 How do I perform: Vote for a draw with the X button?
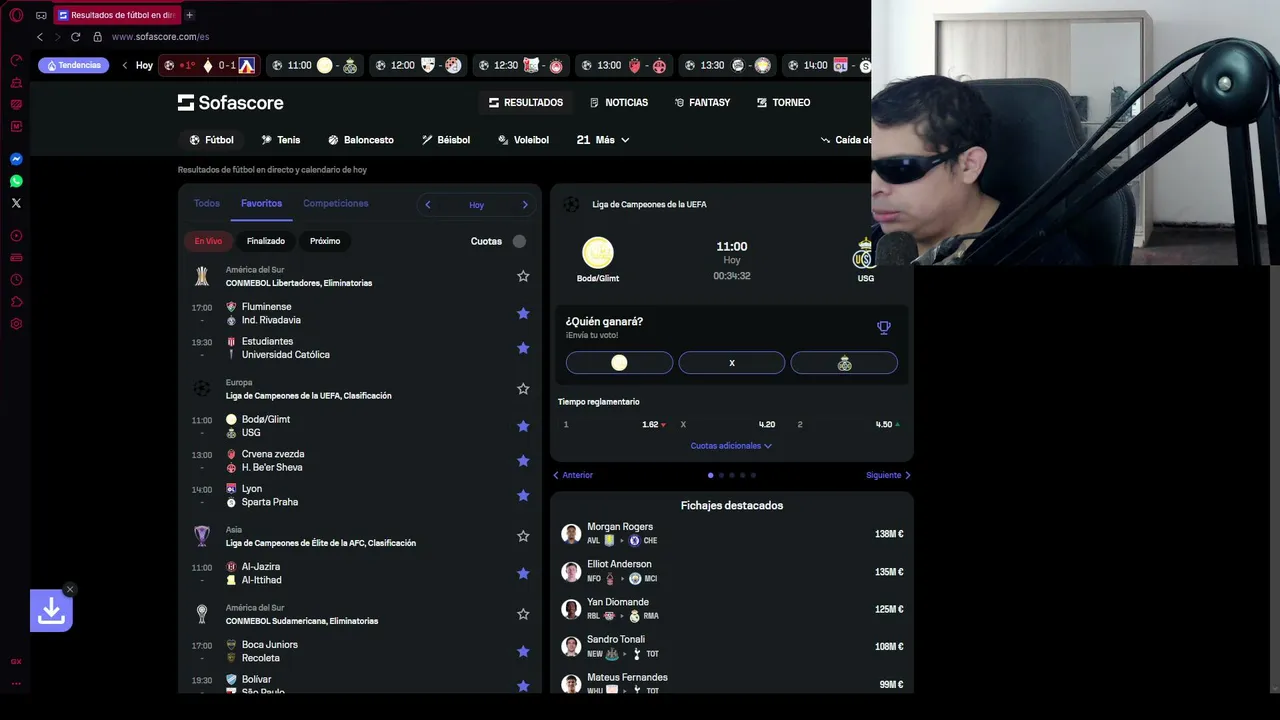pos(732,363)
